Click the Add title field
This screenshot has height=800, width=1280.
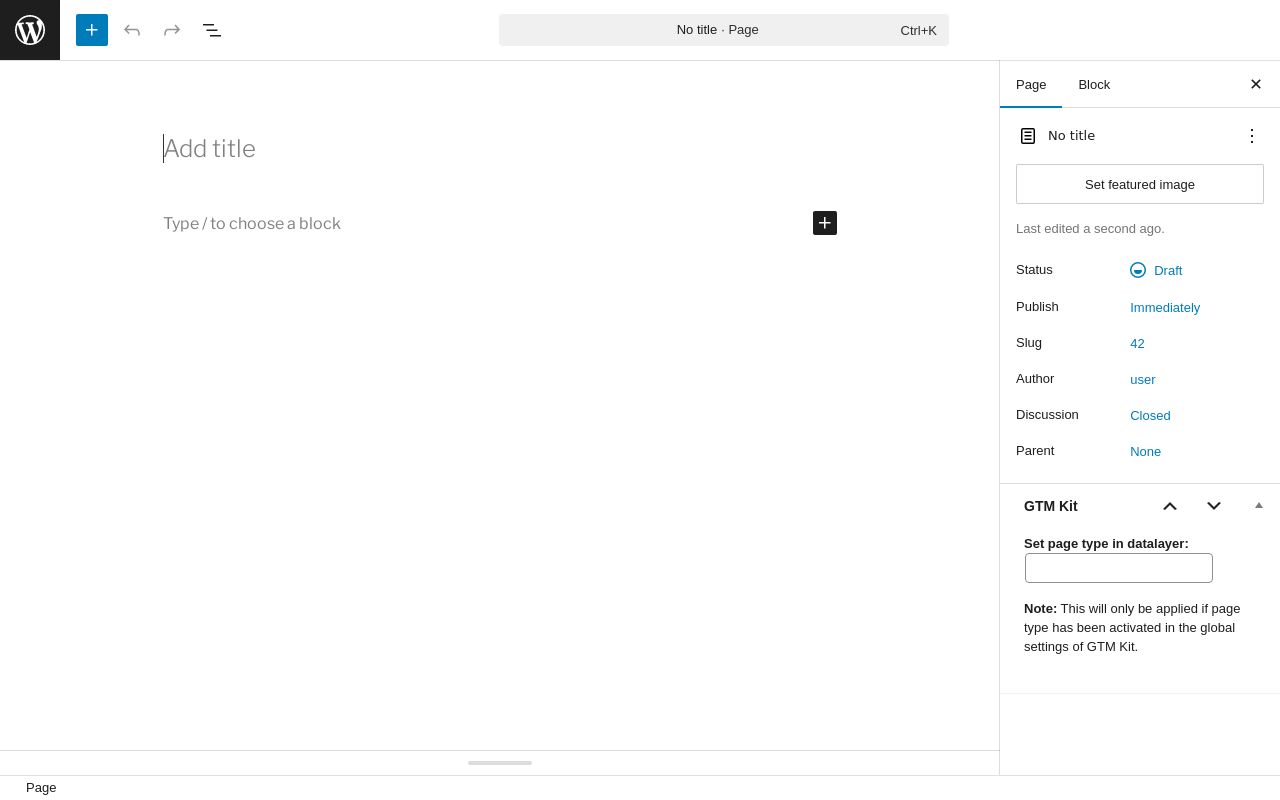point(500,149)
